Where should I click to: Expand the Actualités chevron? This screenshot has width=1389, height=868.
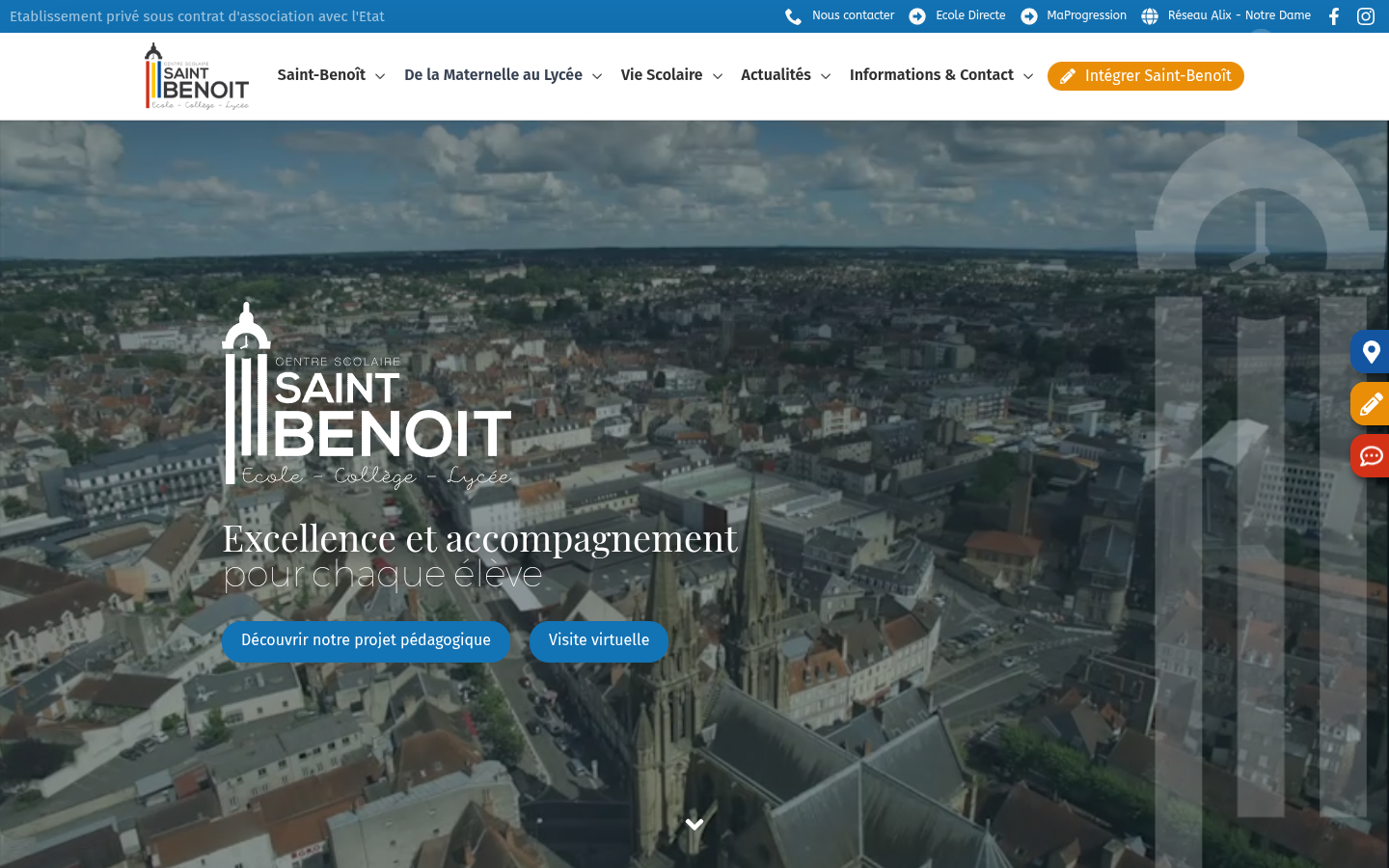tap(826, 76)
